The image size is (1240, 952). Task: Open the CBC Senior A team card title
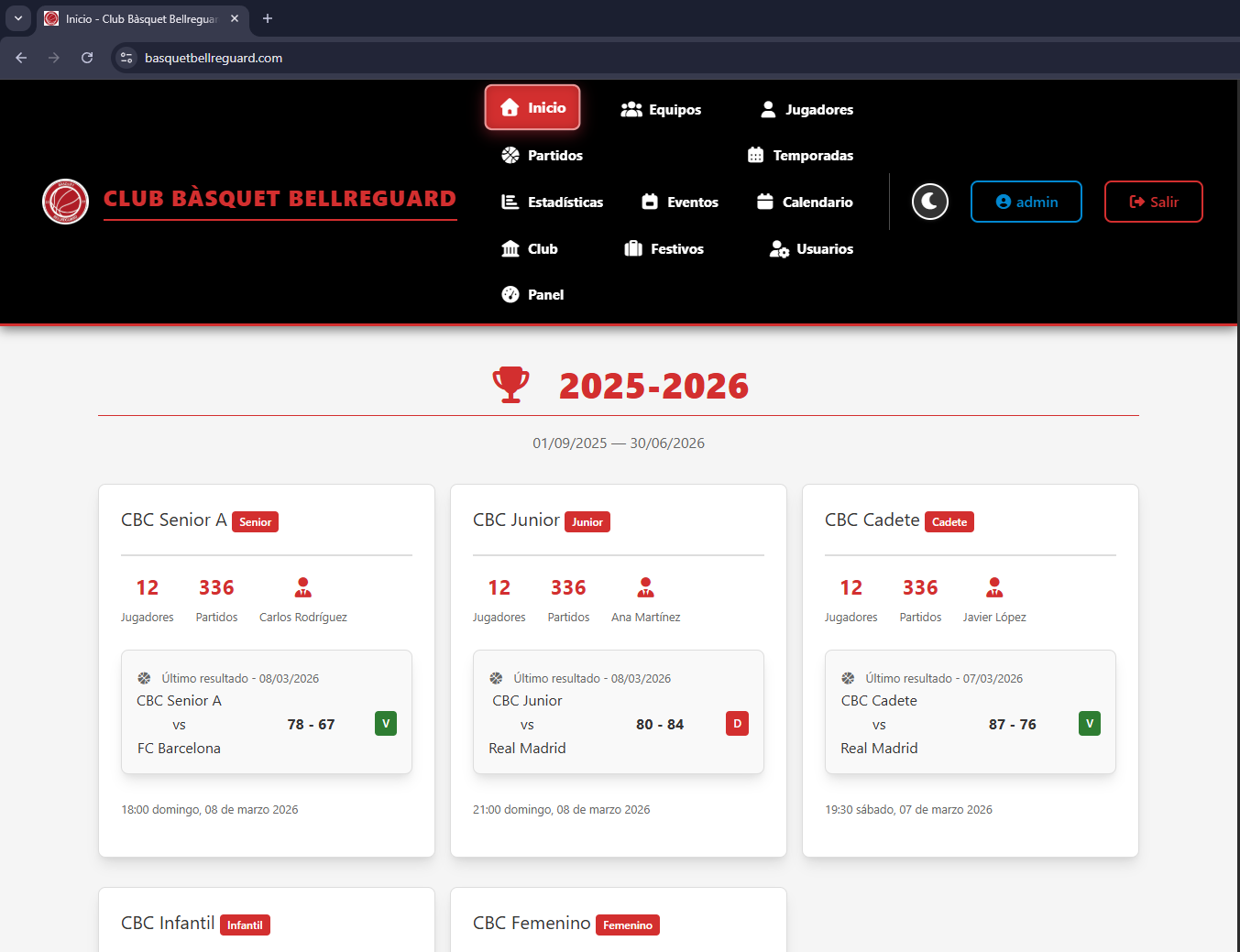tap(174, 520)
